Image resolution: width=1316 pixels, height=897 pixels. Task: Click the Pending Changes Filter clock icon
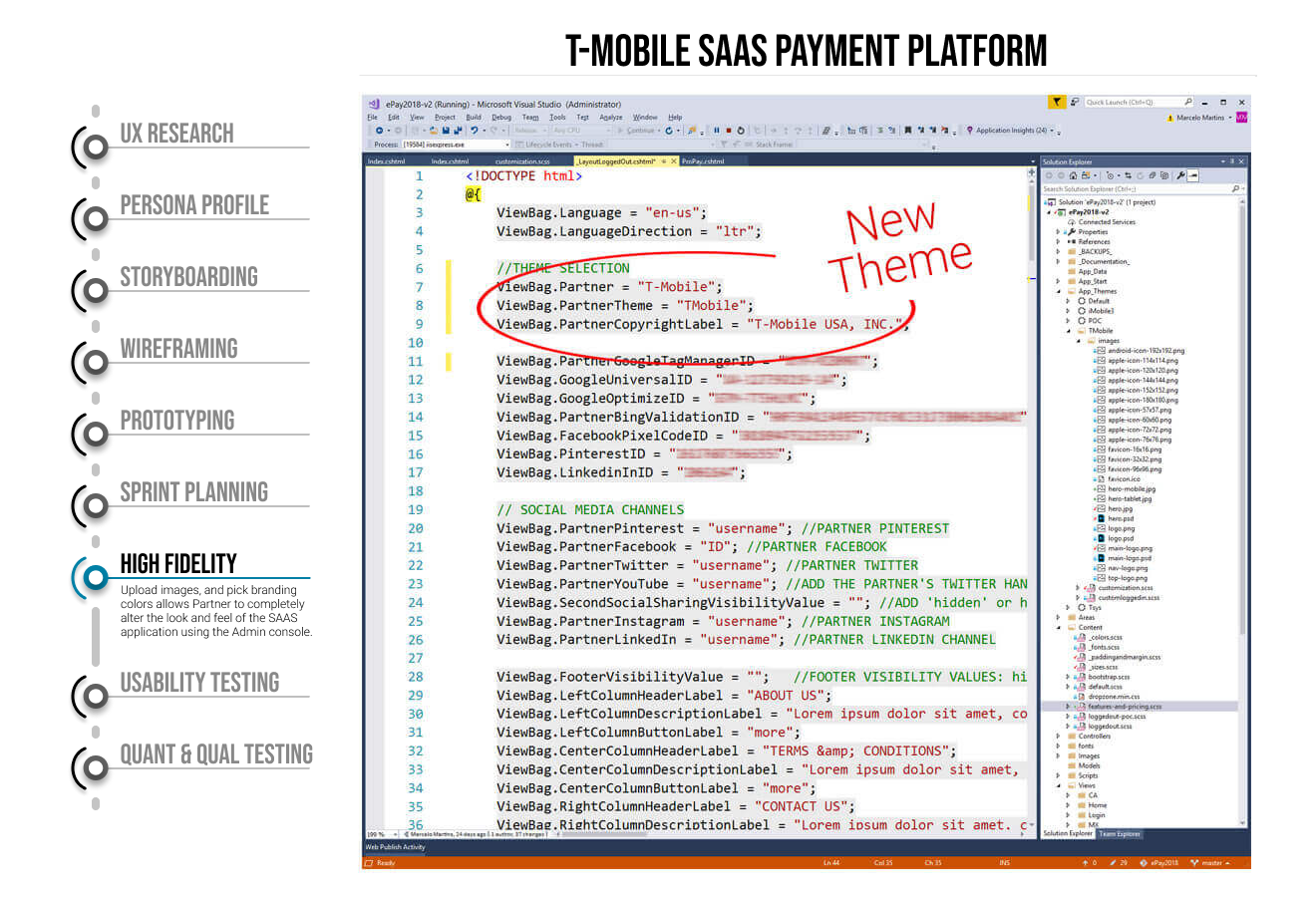click(1111, 175)
